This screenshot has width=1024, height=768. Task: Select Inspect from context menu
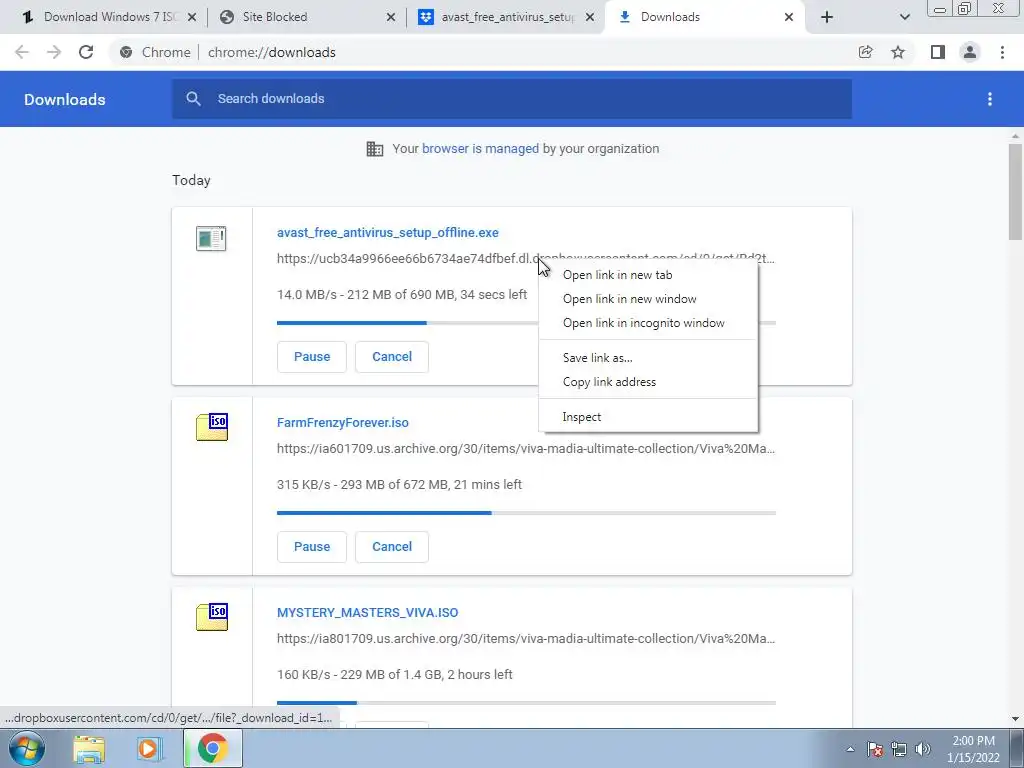click(x=648, y=417)
